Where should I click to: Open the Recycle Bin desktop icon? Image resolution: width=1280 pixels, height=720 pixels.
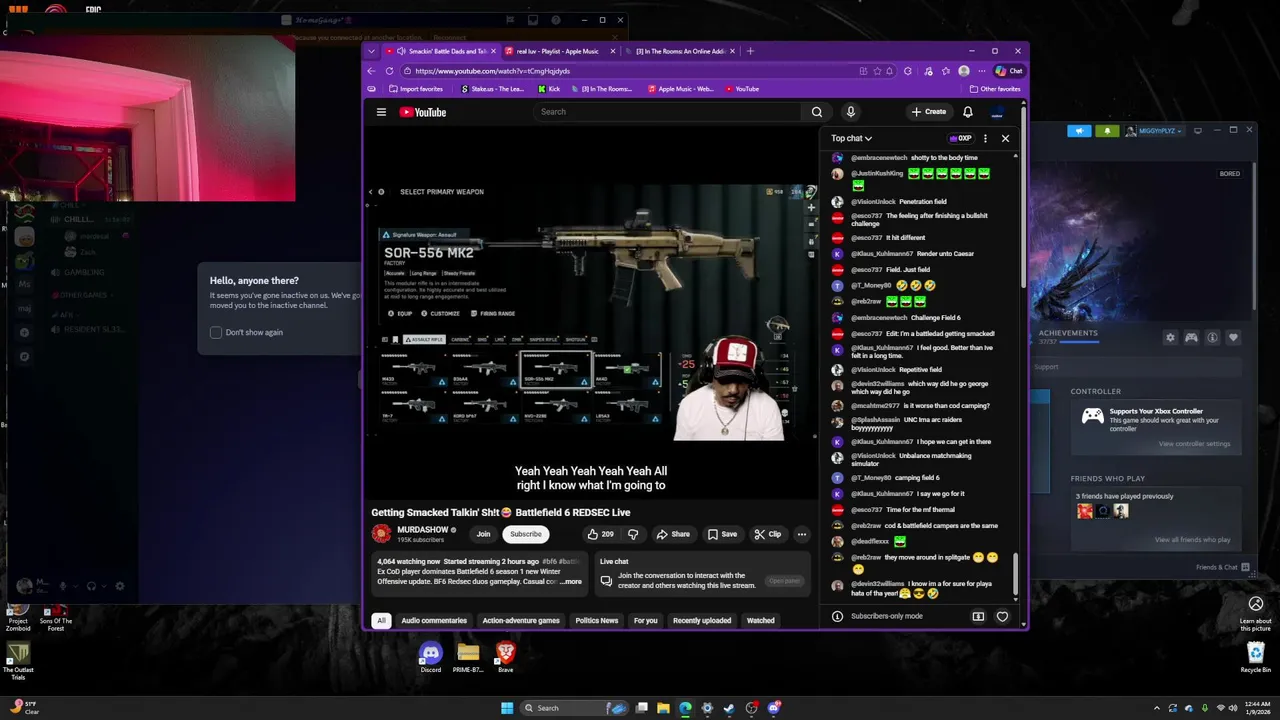[x=1256, y=657]
